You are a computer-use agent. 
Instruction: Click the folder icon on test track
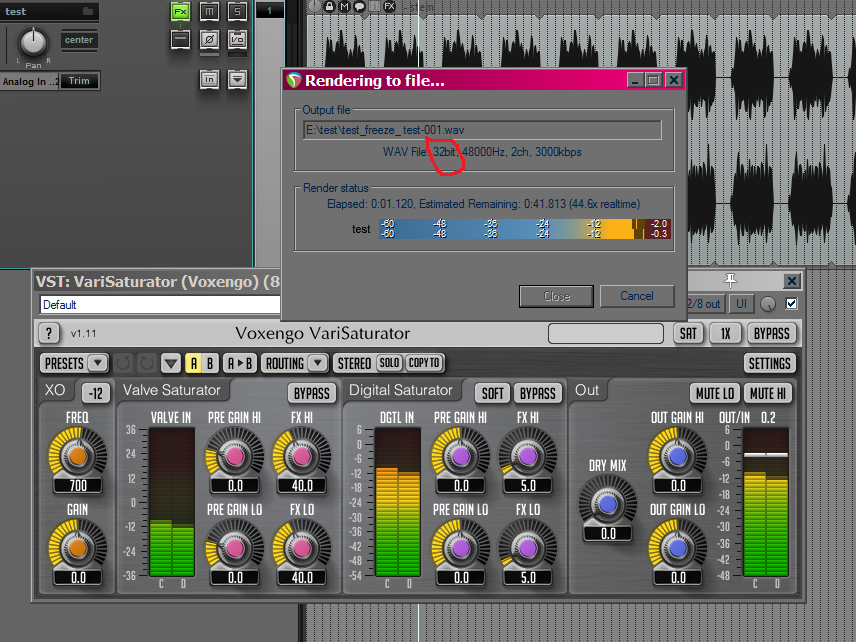tap(87, 11)
